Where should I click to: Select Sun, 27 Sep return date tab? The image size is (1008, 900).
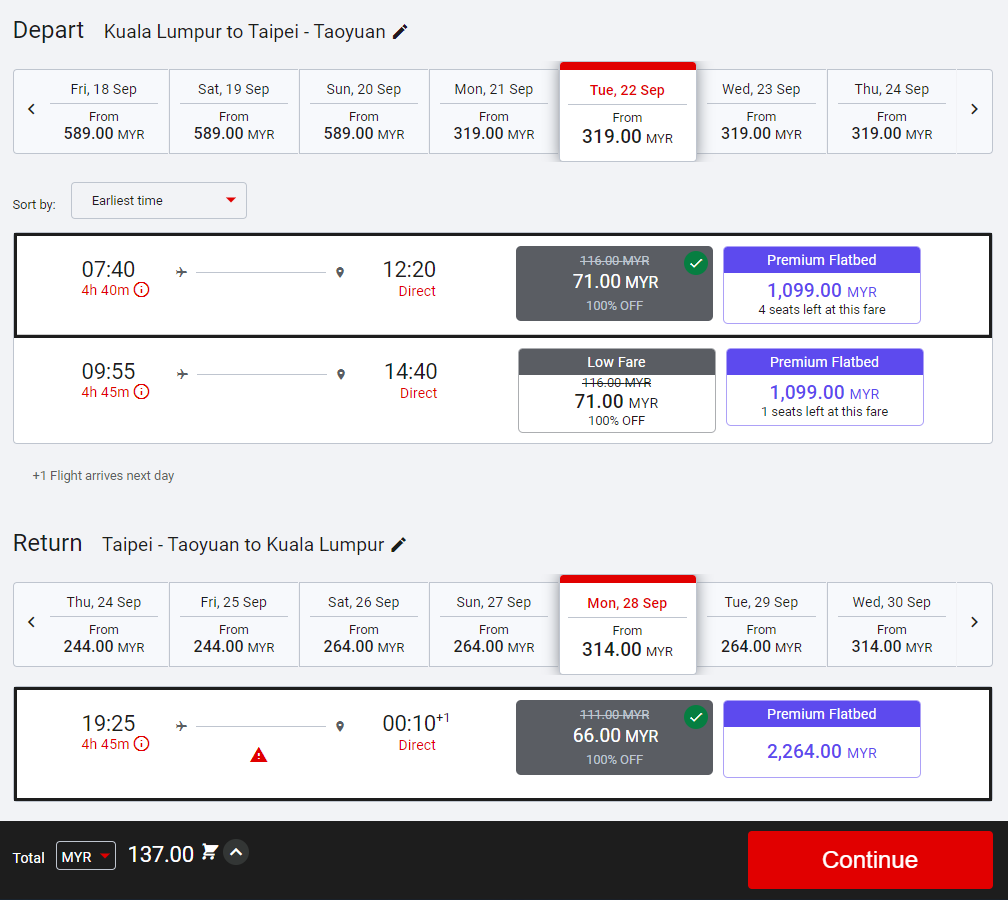pyautogui.click(x=493, y=624)
